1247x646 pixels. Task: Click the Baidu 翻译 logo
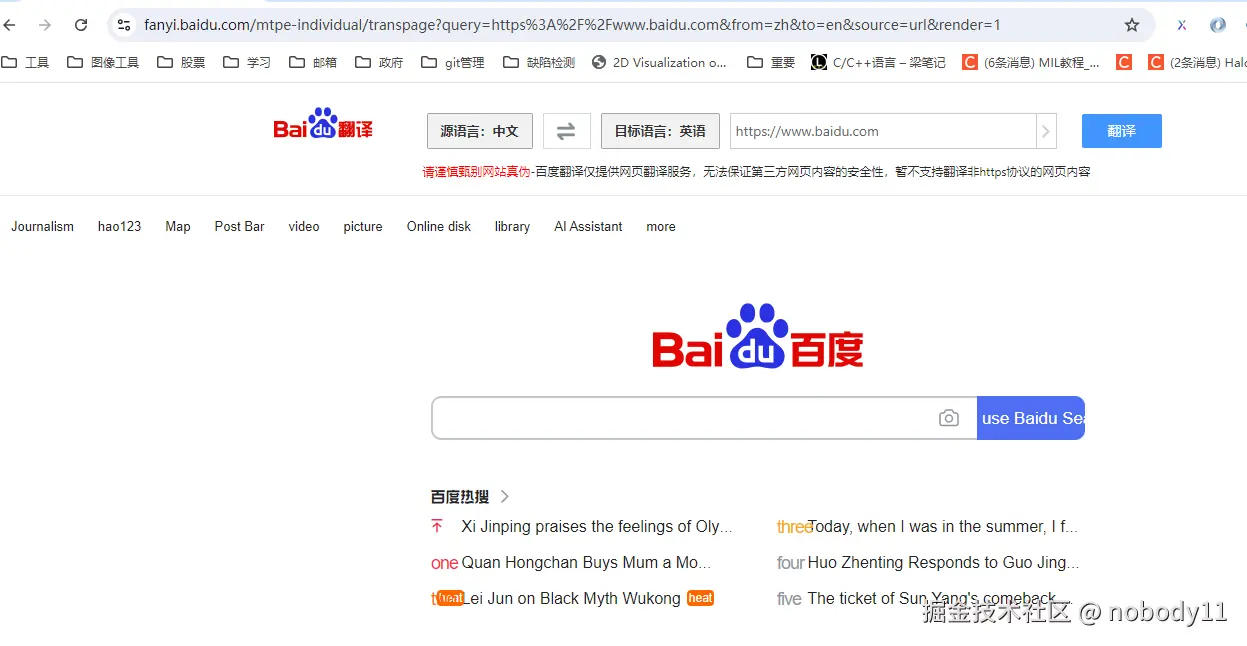[323, 125]
